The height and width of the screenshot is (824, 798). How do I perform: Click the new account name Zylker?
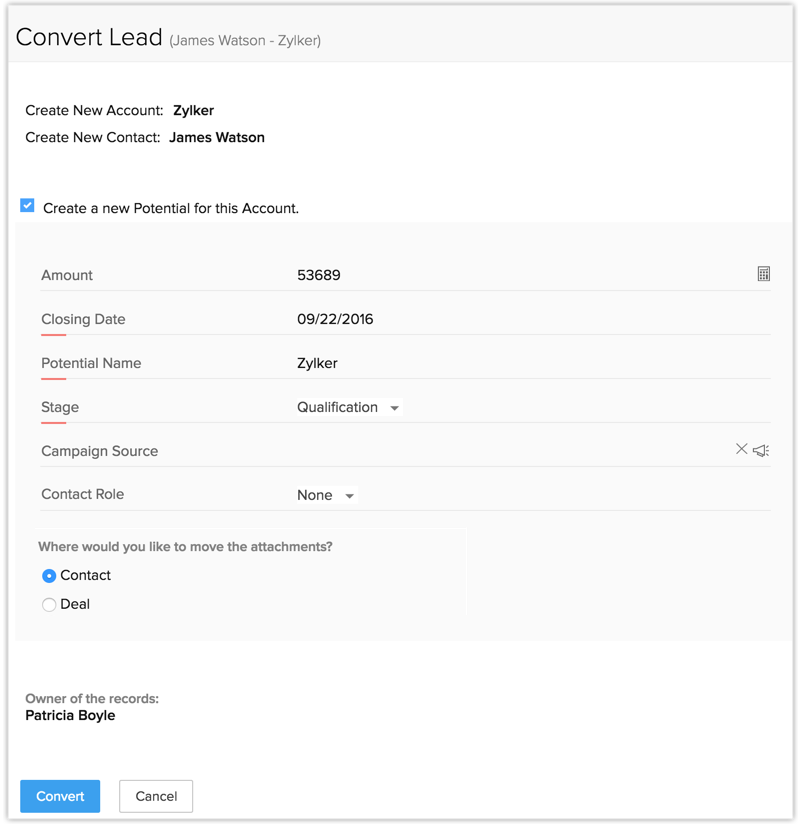coord(193,110)
